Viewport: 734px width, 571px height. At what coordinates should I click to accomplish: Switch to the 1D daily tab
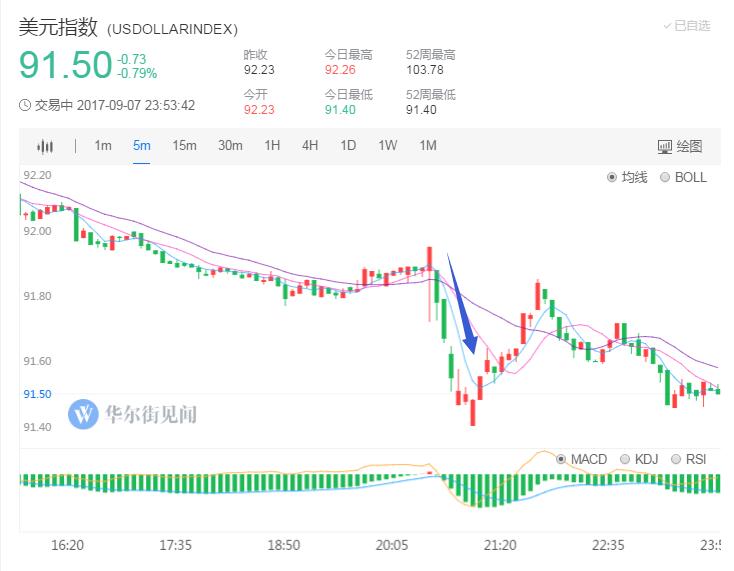click(348, 146)
